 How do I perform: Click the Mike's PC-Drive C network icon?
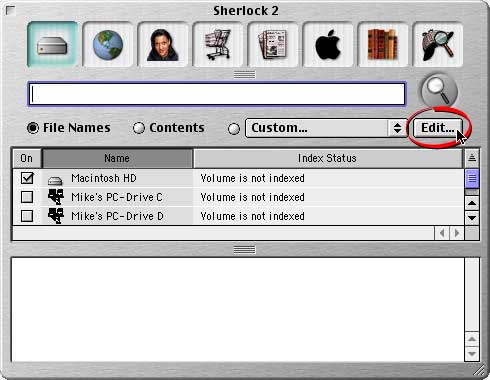click(x=55, y=197)
